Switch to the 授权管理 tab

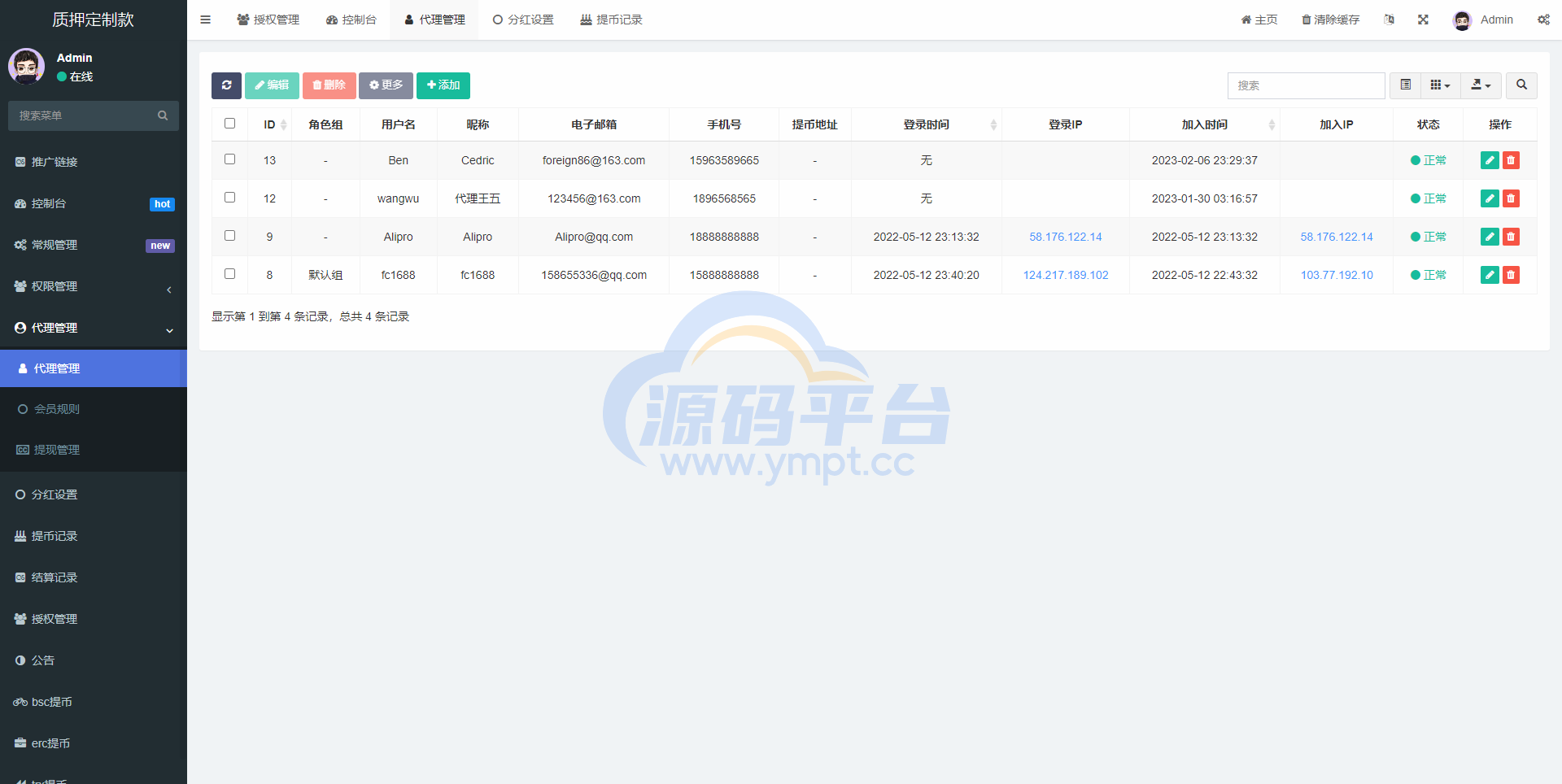pyautogui.click(x=268, y=20)
